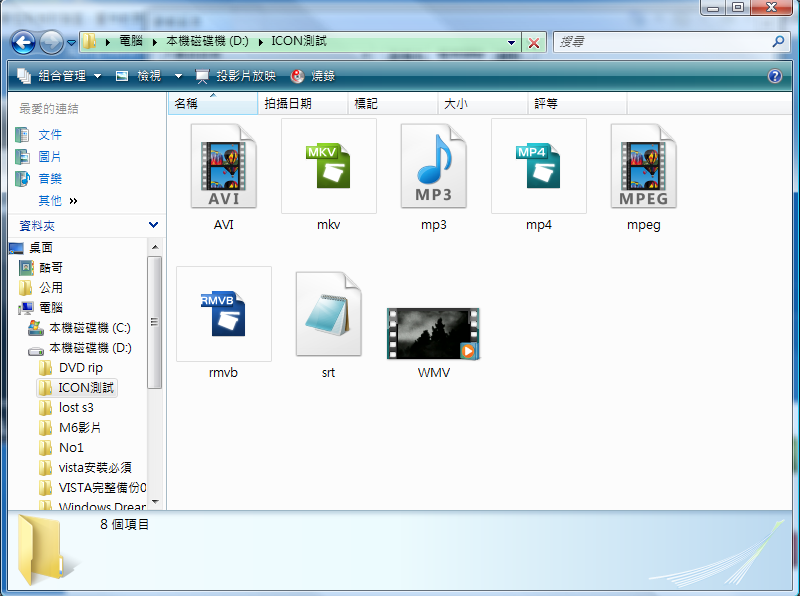Open the 文件 documents favorite link
The height and width of the screenshot is (596, 800).
click(49, 135)
